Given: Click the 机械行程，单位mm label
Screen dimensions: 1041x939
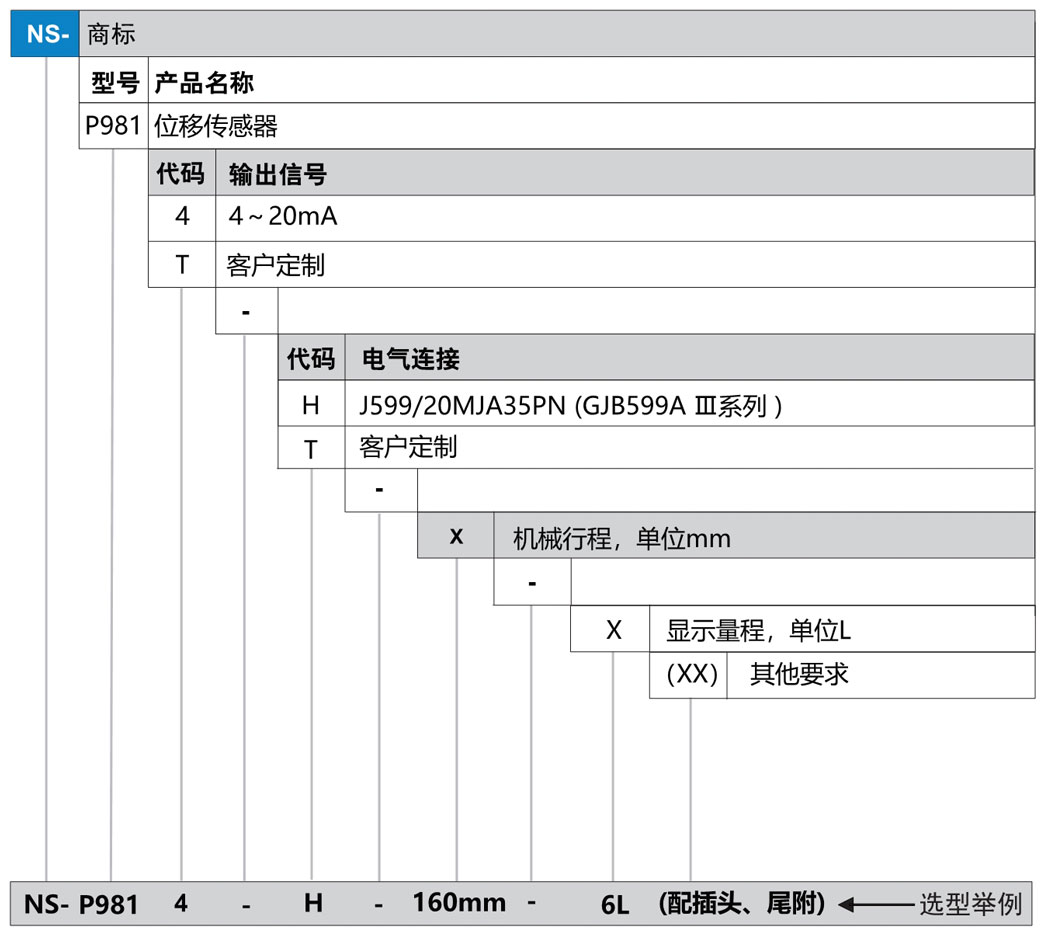Looking at the screenshot, I should pyautogui.click(x=621, y=538).
